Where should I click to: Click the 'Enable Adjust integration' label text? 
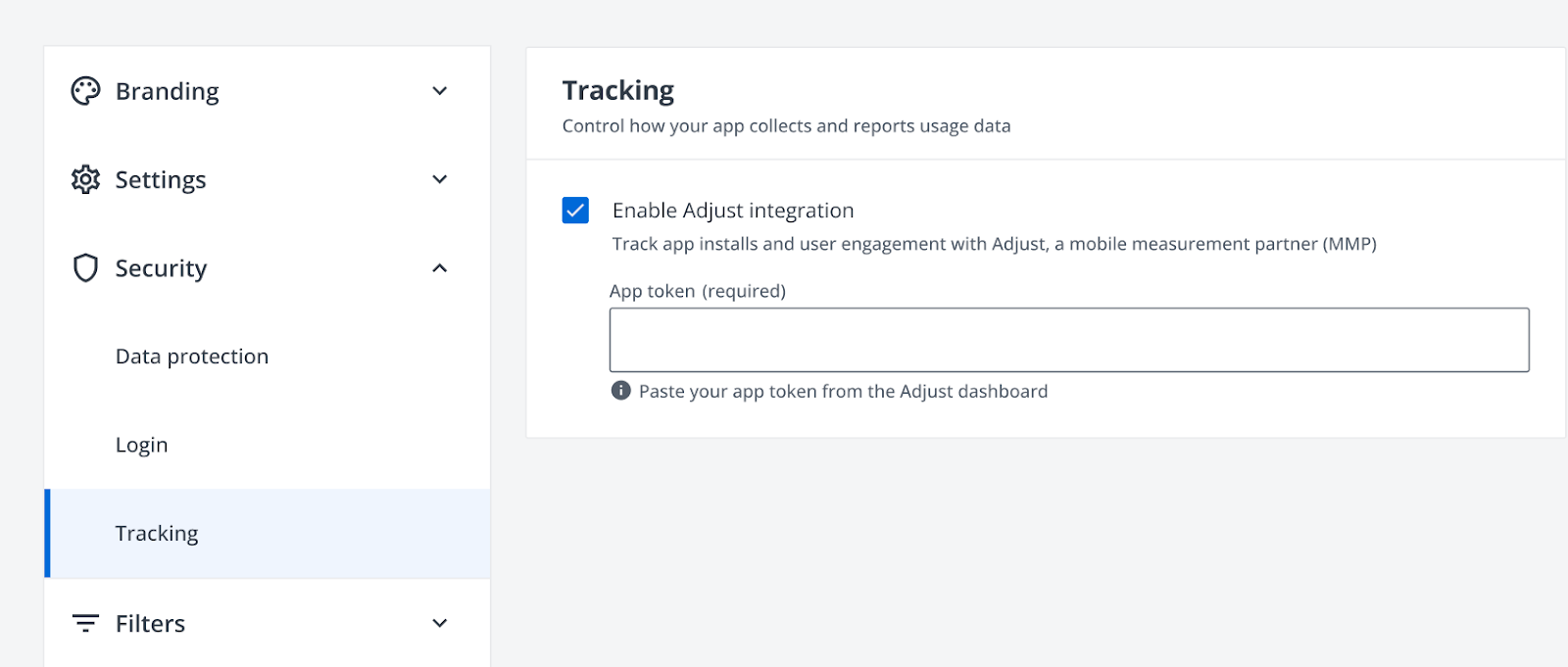point(732,211)
